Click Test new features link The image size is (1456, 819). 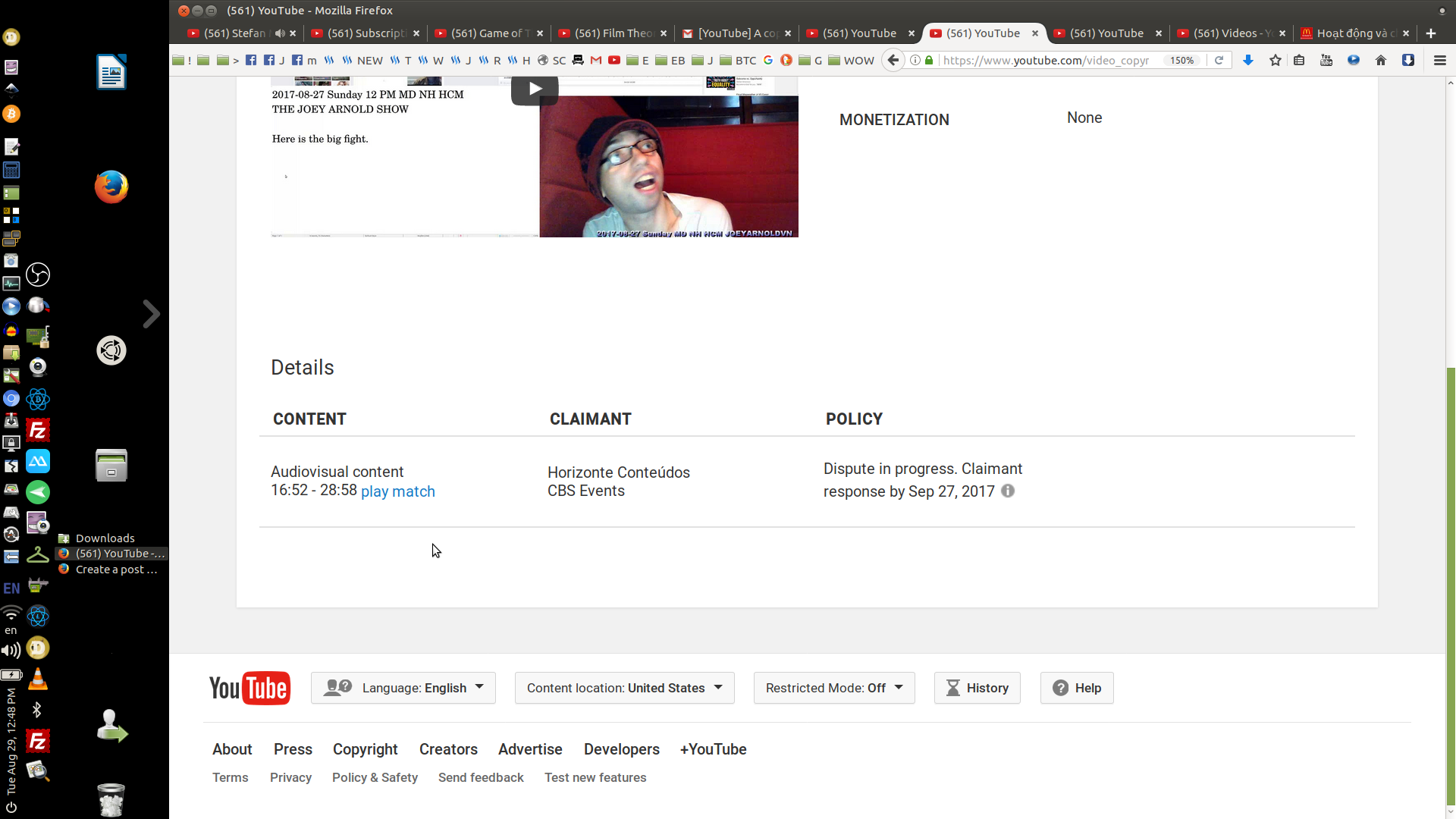(x=595, y=777)
